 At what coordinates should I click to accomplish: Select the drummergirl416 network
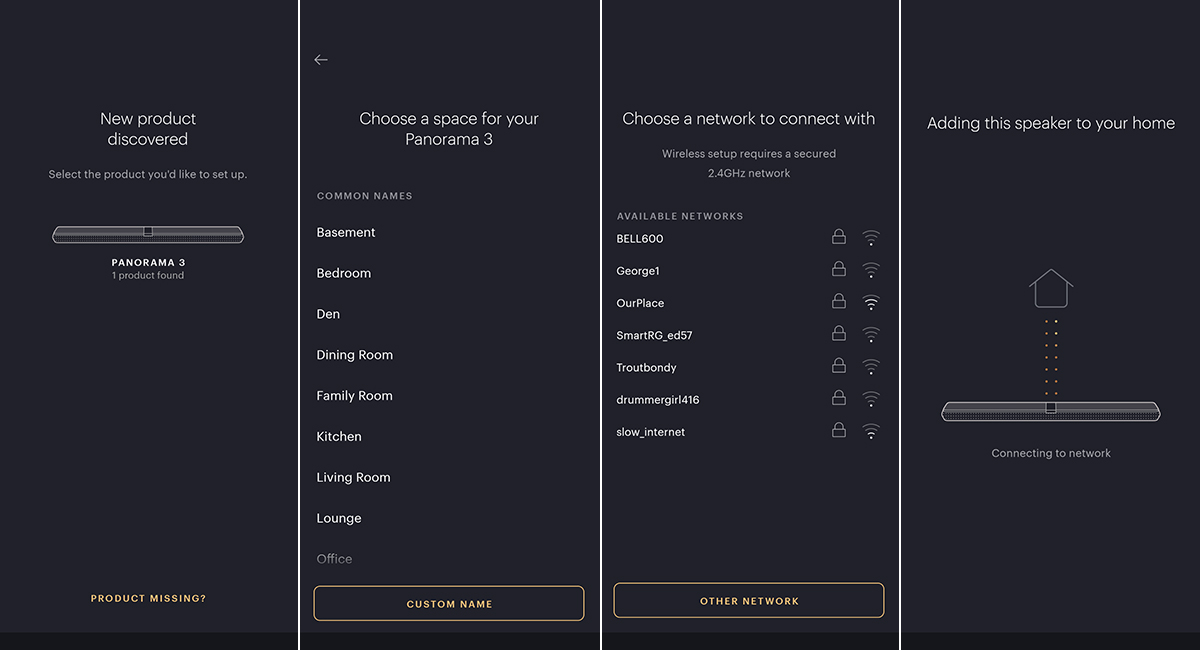coord(749,399)
